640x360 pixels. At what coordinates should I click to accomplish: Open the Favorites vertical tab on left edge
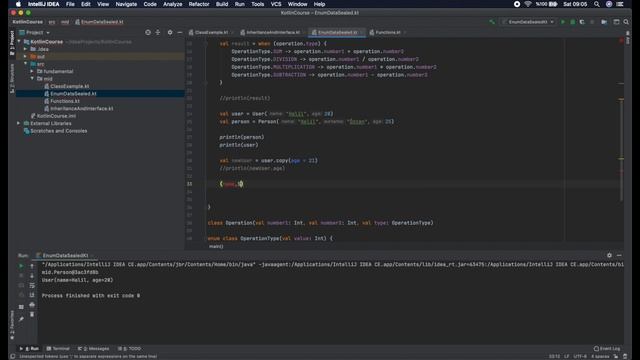[12, 325]
